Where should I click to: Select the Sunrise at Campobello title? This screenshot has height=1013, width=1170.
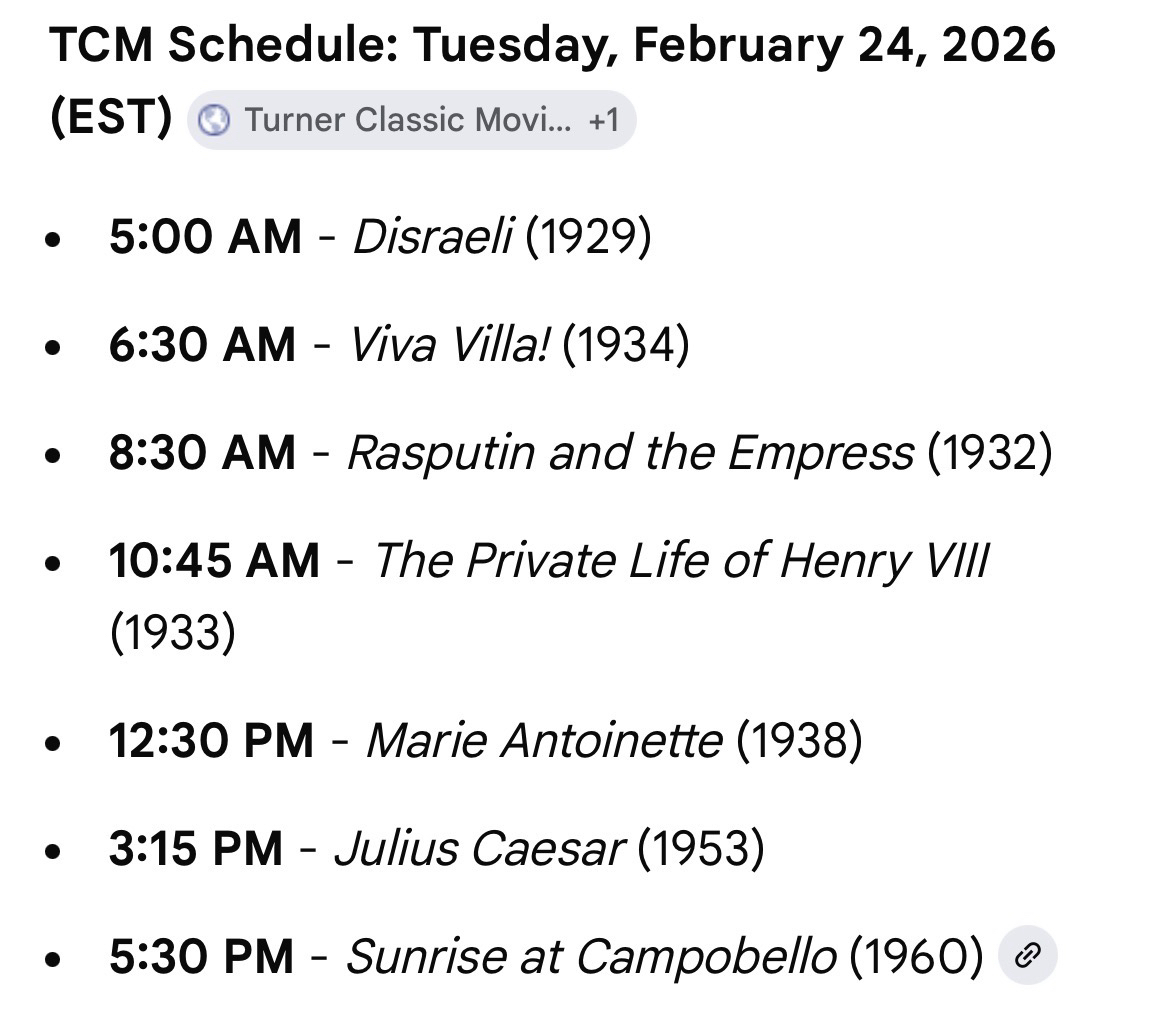(x=590, y=957)
